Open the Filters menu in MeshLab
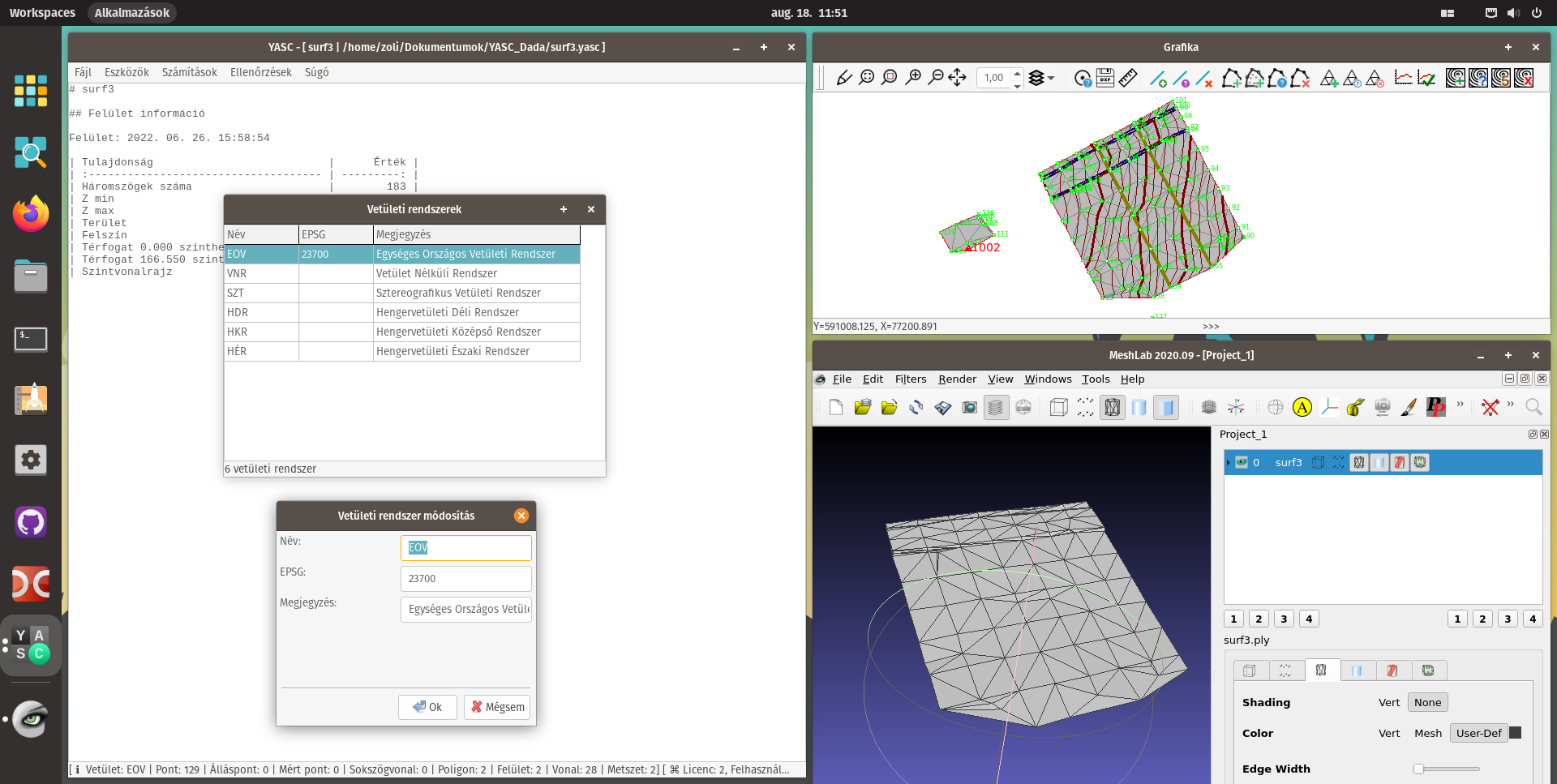This screenshot has width=1557, height=784. (911, 379)
